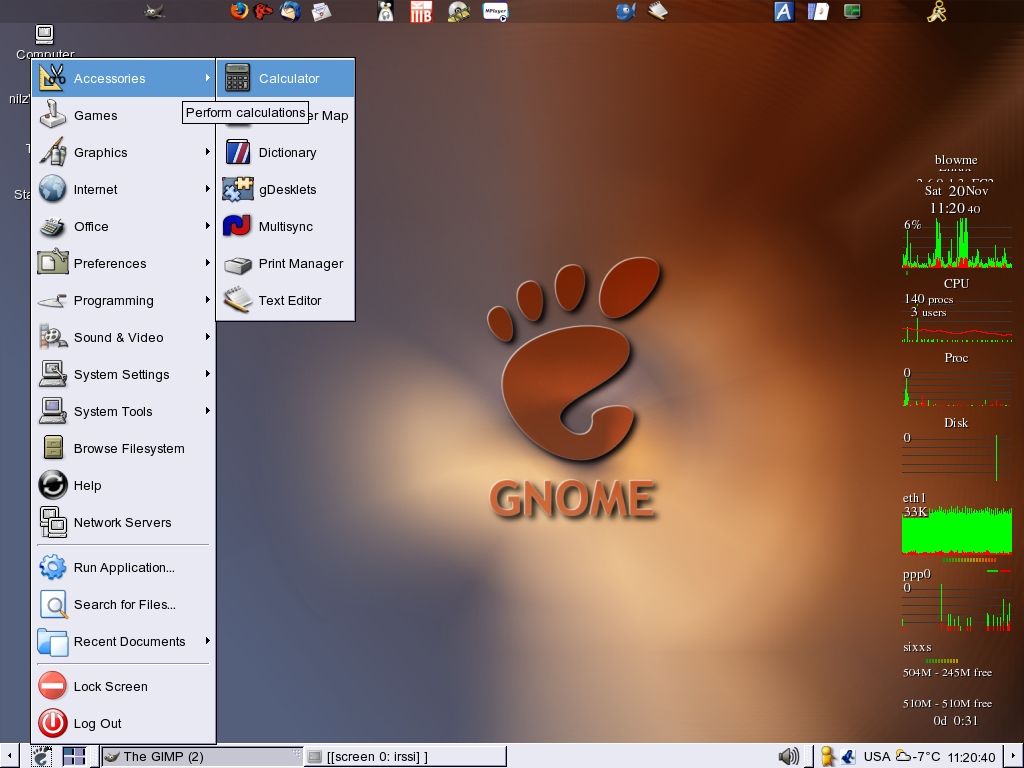
Task: Click the right panel hide arrow button
Action: (x=1014, y=756)
